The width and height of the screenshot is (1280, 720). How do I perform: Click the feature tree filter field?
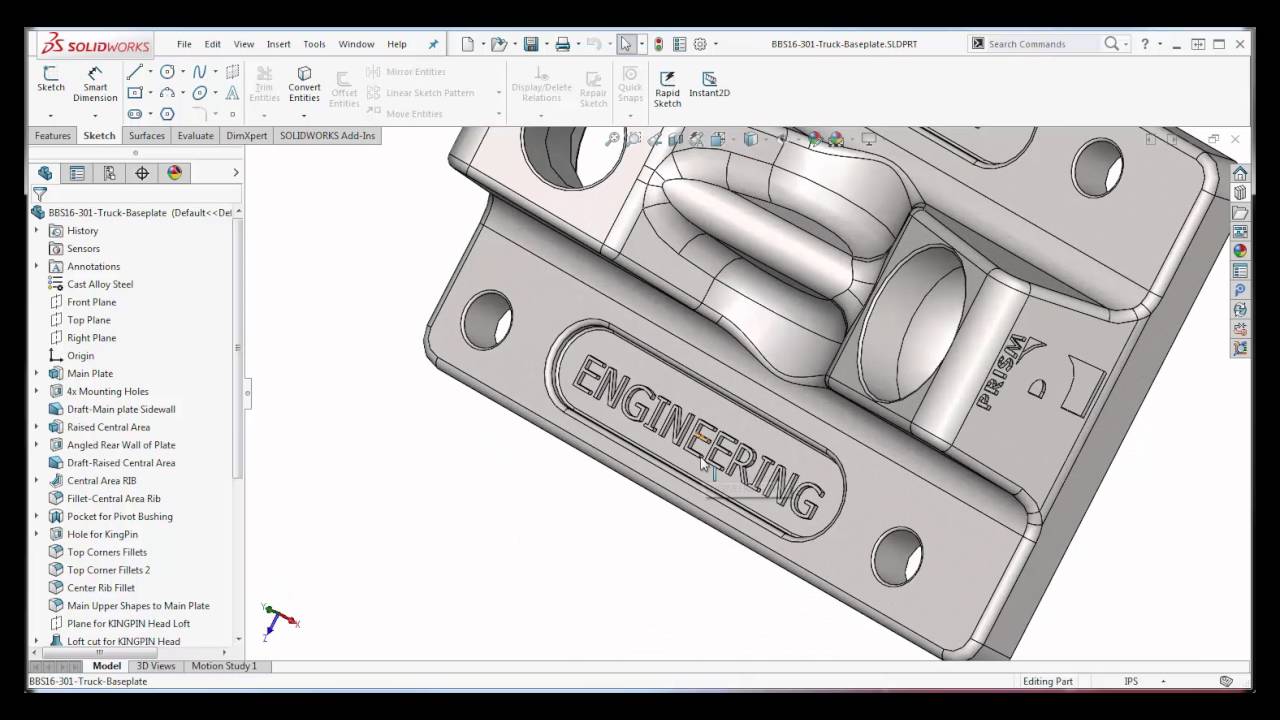[135, 194]
